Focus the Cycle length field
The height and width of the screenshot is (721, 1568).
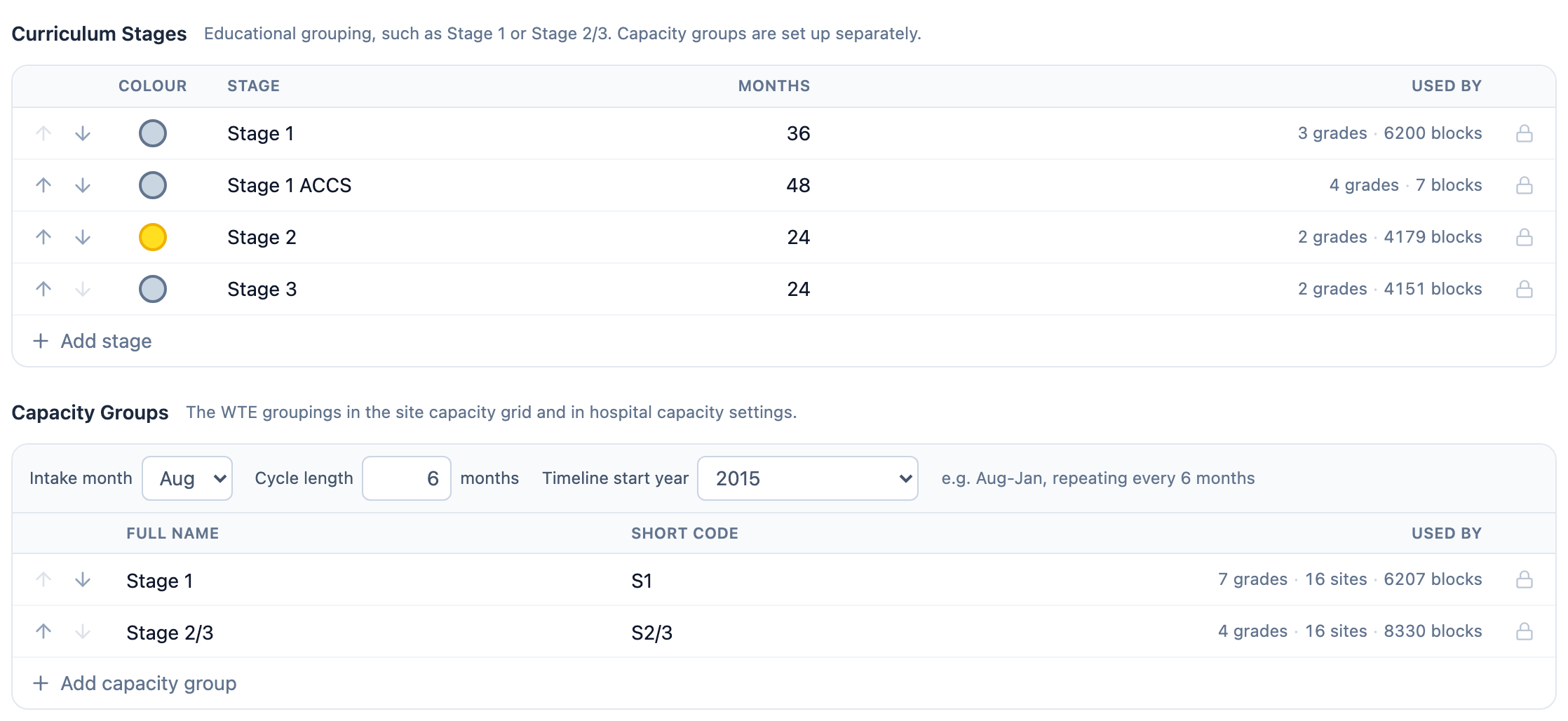coord(407,478)
